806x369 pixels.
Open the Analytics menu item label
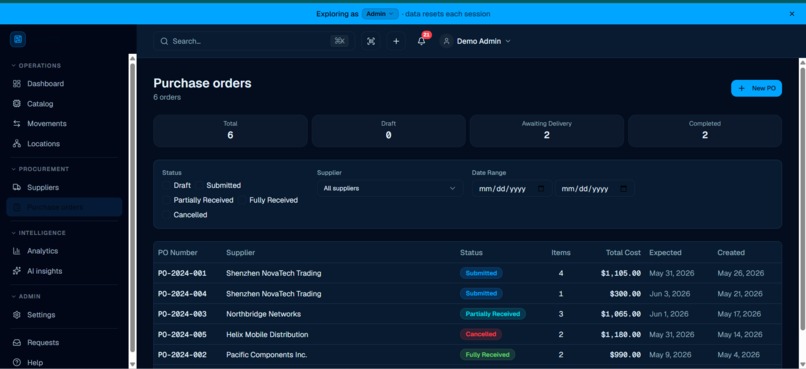(x=43, y=251)
